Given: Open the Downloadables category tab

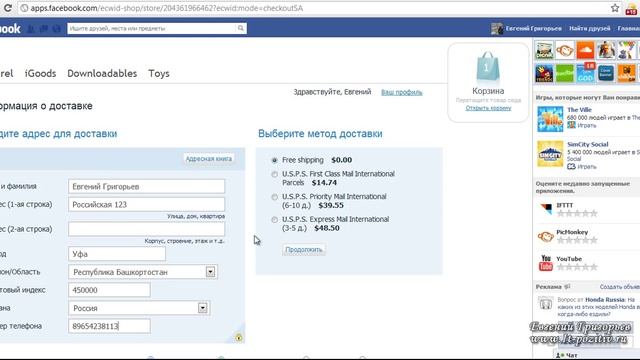Looking at the screenshot, I should (x=102, y=73).
